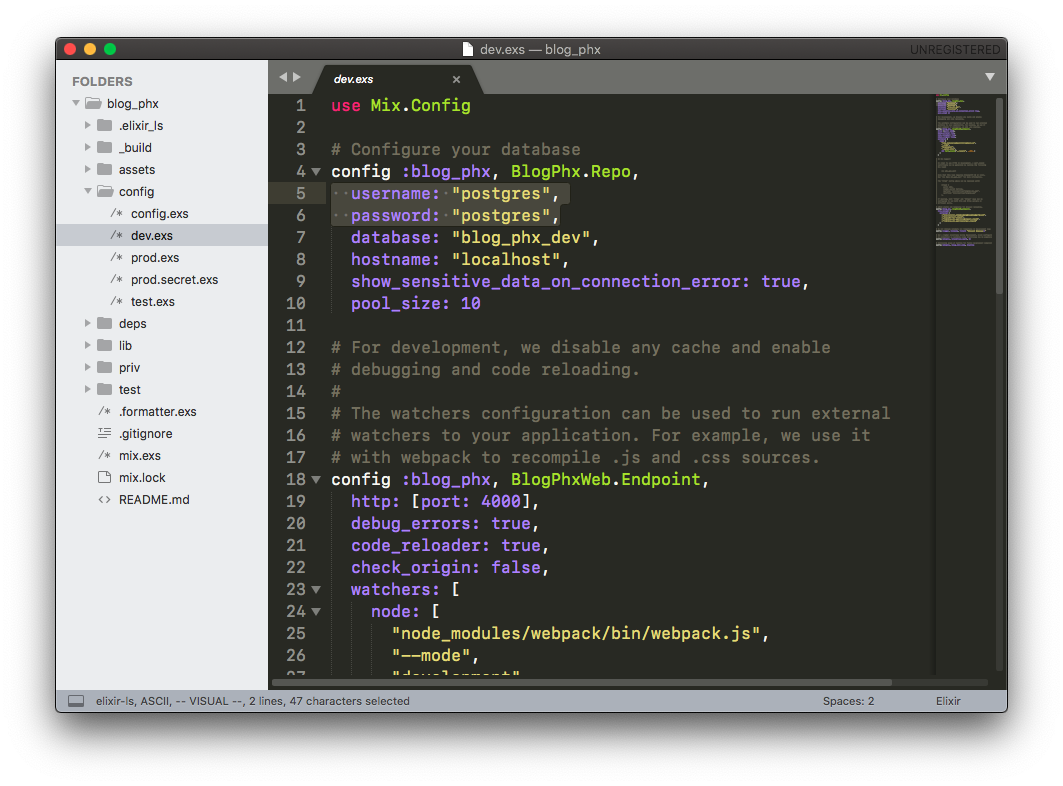Place cursor on "blog_phx_dev" string

[521, 237]
